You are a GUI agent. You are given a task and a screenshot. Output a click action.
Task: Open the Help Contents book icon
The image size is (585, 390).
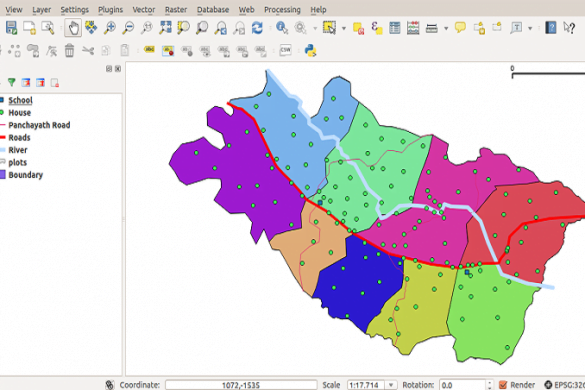click(551, 28)
